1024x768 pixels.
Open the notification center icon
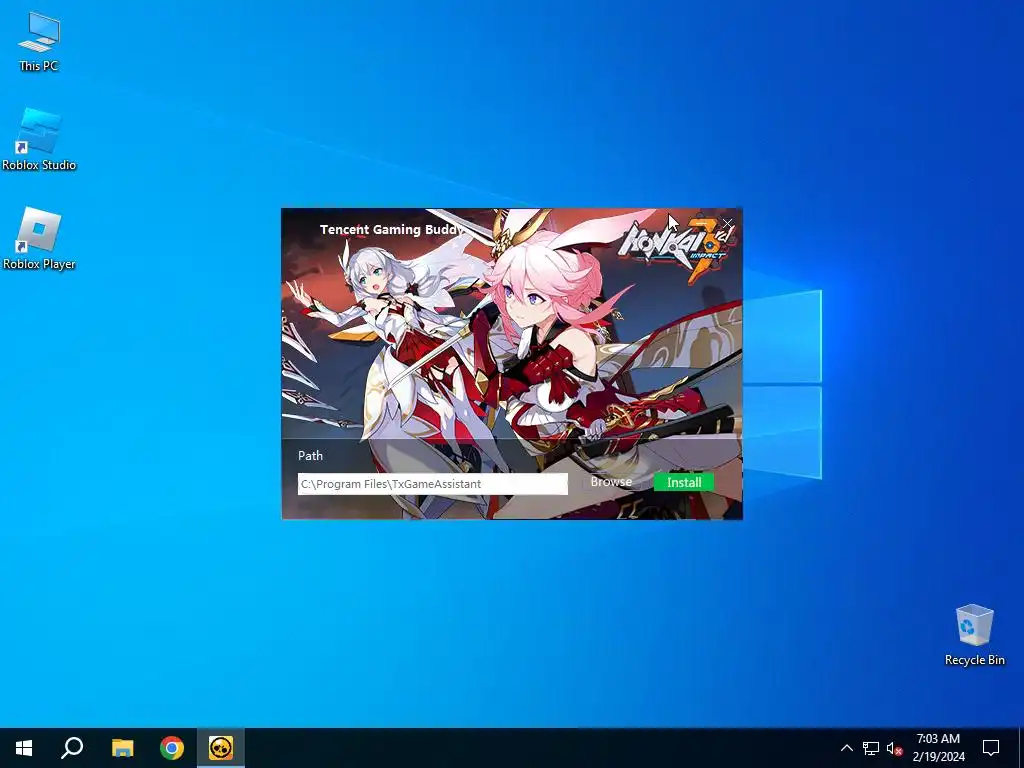pyautogui.click(x=991, y=748)
